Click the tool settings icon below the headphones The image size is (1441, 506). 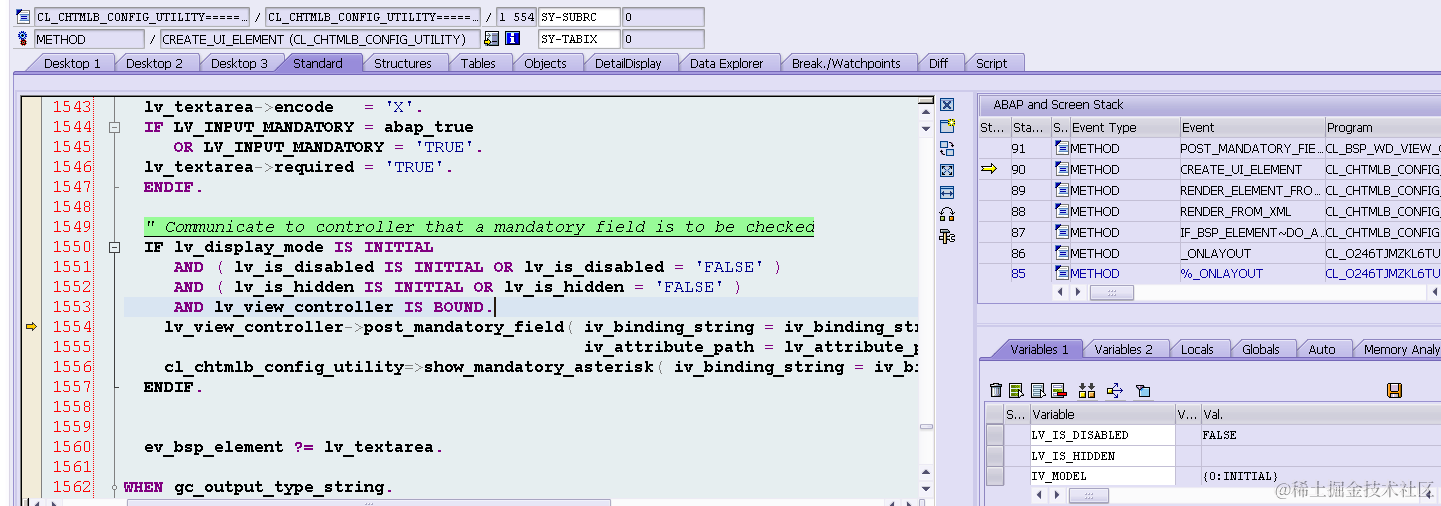(x=947, y=236)
